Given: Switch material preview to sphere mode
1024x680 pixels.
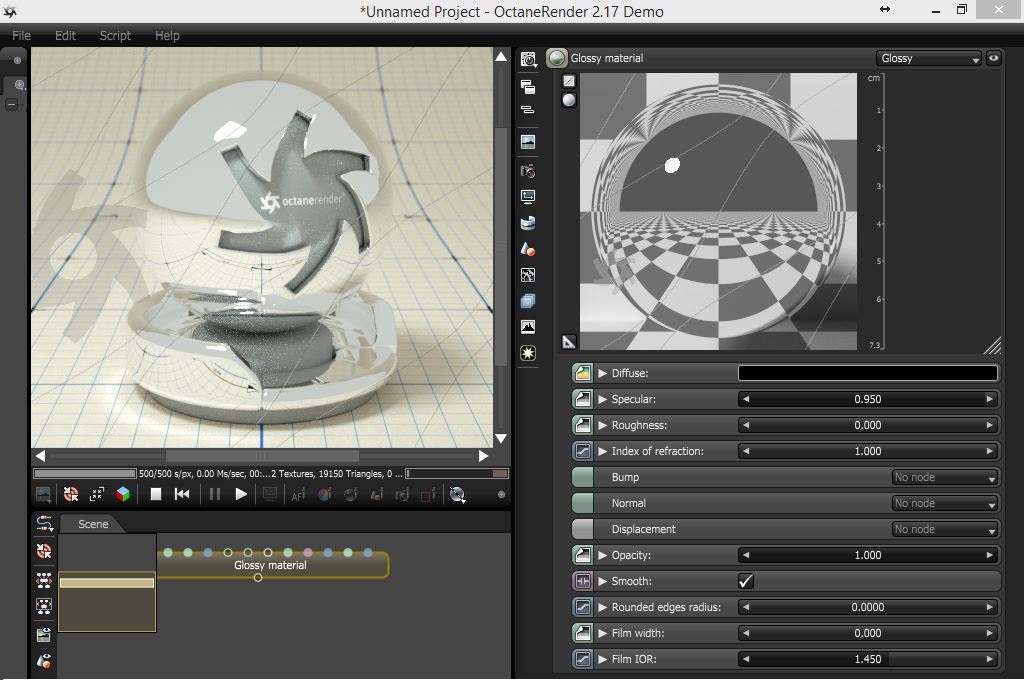Looking at the screenshot, I should tap(569, 100).
